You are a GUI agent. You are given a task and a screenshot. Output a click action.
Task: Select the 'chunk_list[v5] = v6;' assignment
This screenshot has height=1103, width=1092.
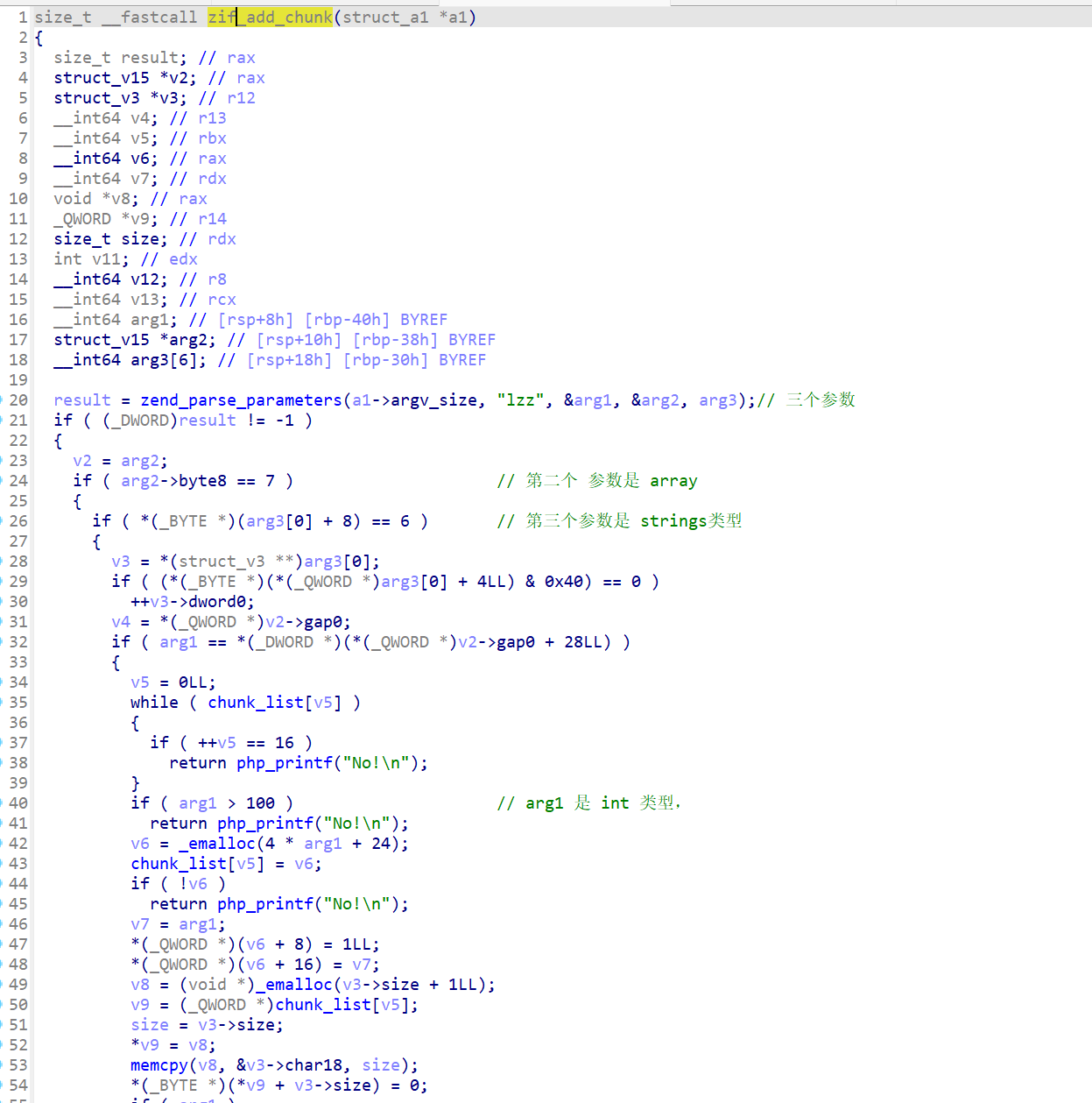227,863
